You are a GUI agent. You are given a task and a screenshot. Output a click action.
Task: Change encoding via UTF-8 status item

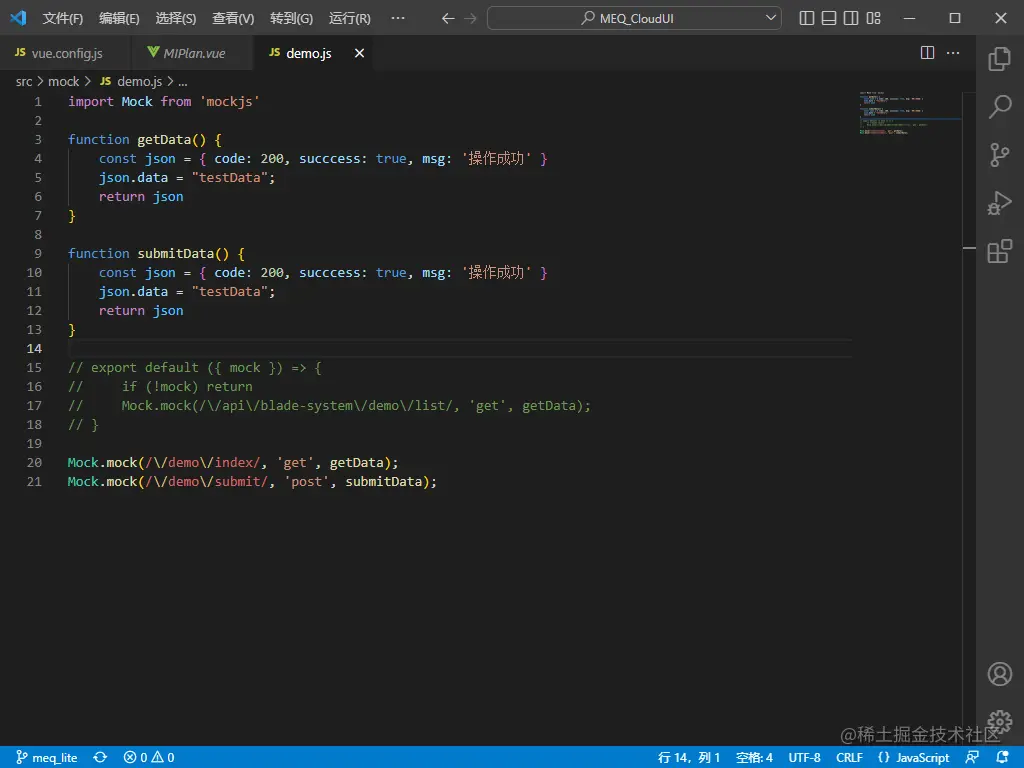click(805, 758)
